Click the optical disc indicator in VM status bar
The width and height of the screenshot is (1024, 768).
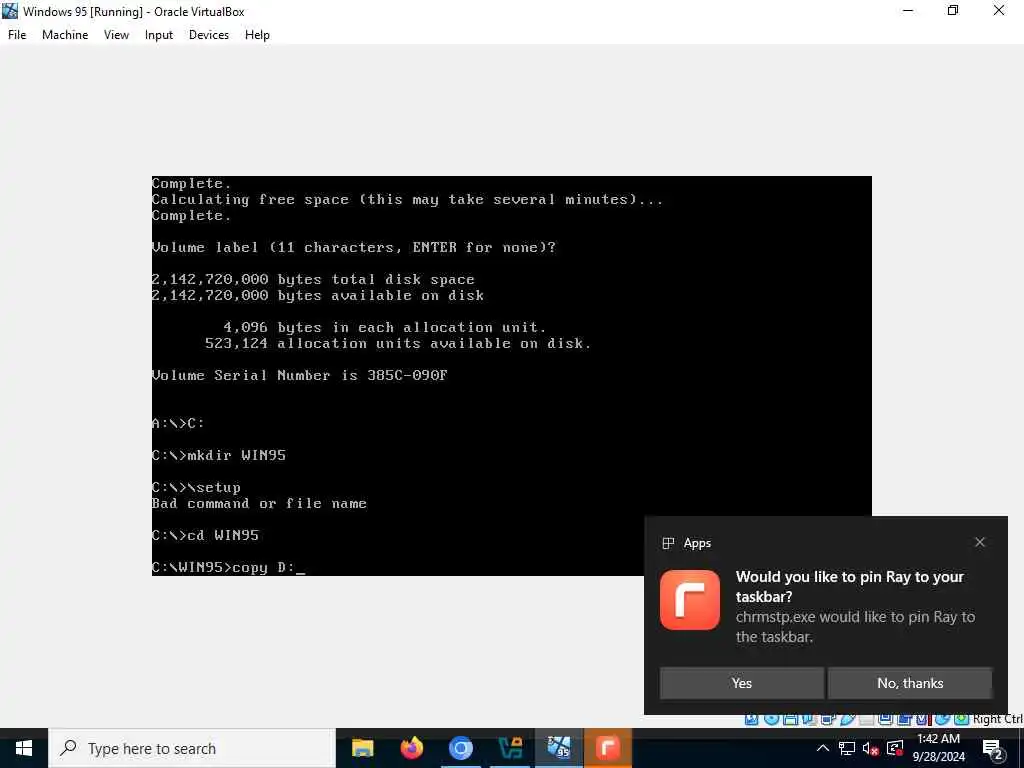pos(771,719)
